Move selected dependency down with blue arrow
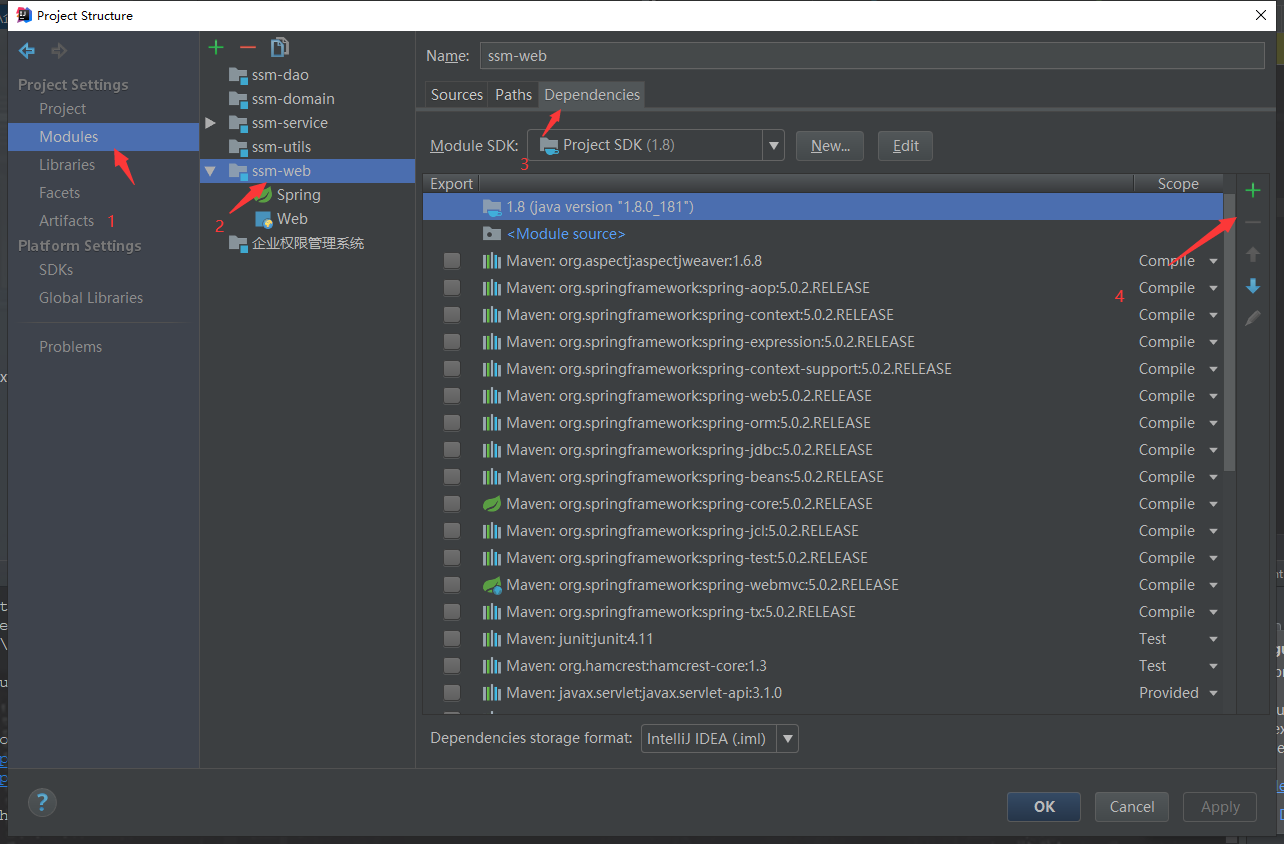 pyautogui.click(x=1253, y=286)
